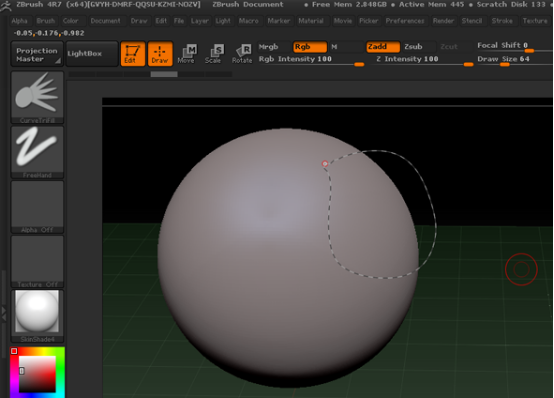
Task: Open the Brush menu
Action: click(x=46, y=21)
